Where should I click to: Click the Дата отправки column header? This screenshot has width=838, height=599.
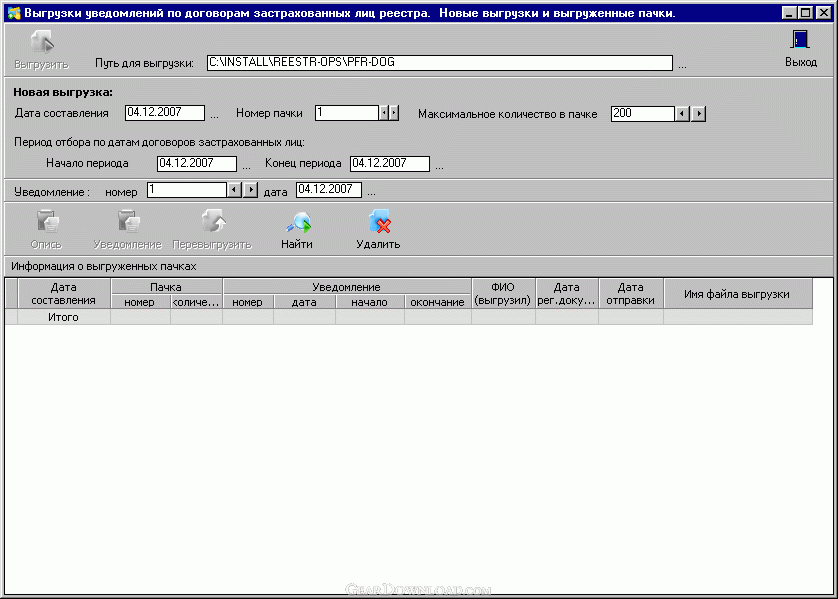pyautogui.click(x=631, y=293)
